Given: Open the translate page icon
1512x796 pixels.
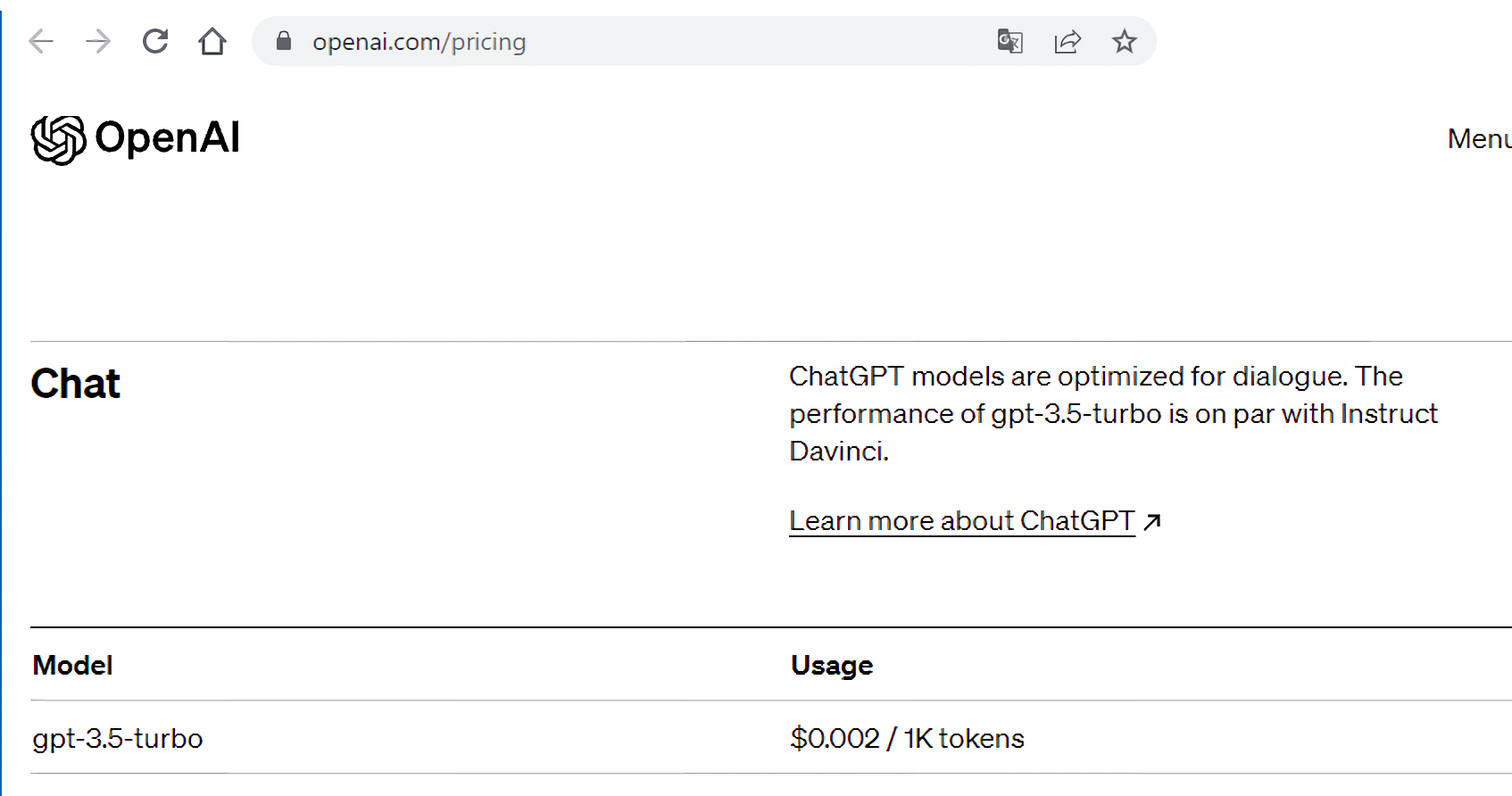Looking at the screenshot, I should pyautogui.click(x=1009, y=41).
